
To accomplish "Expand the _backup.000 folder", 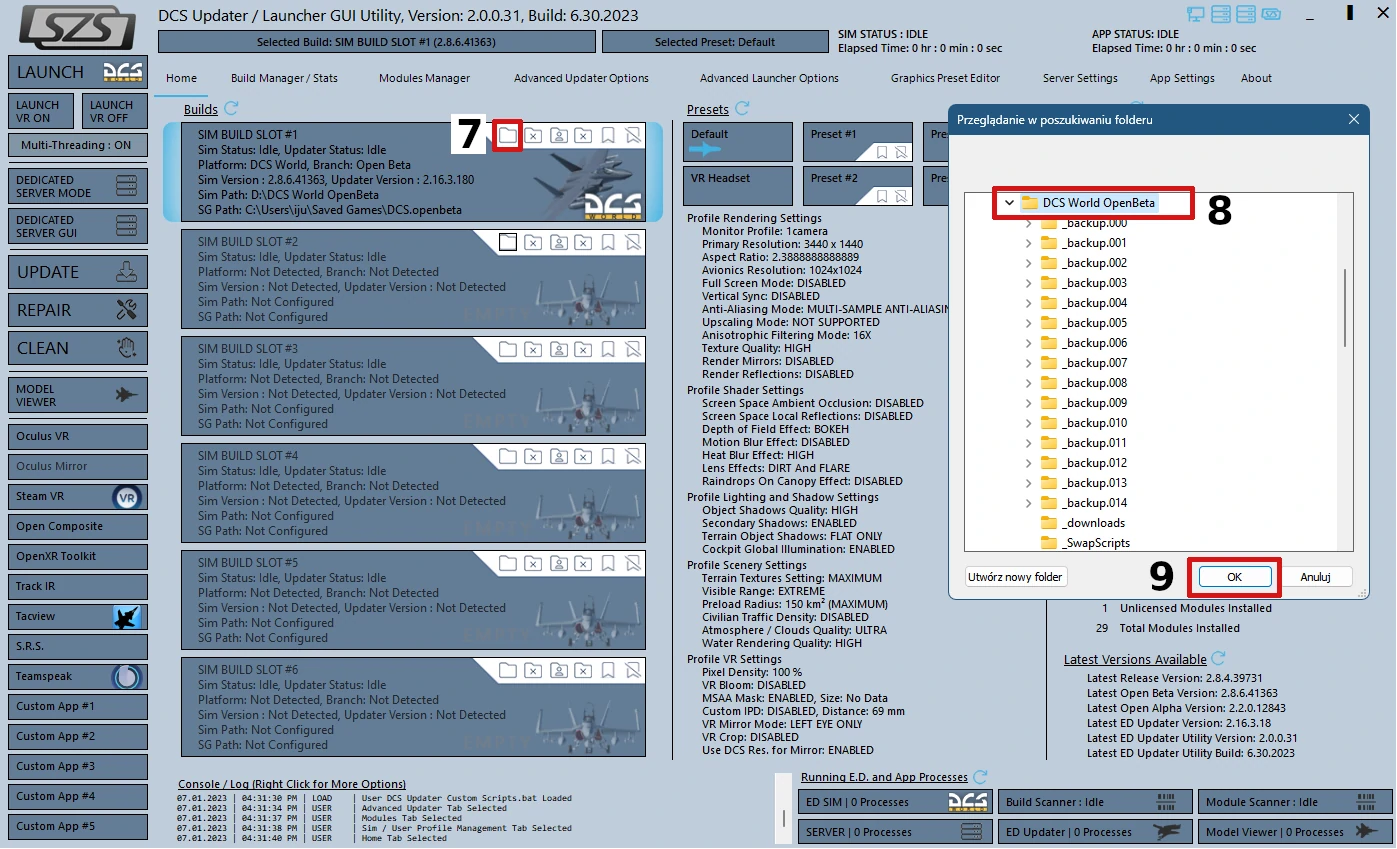I will tap(1028, 223).
